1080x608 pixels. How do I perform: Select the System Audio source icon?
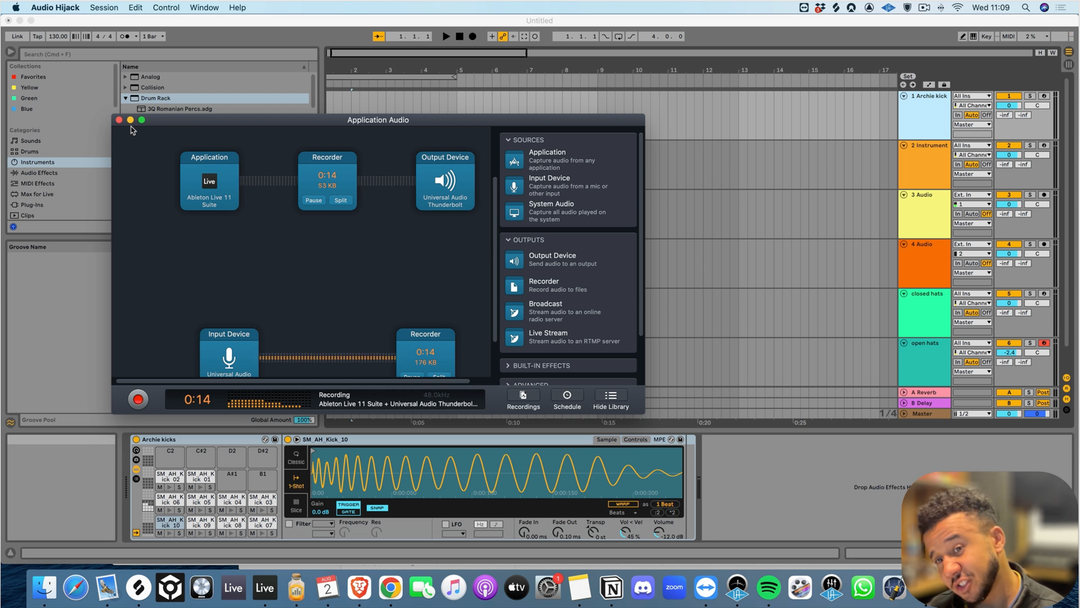click(514, 212)
